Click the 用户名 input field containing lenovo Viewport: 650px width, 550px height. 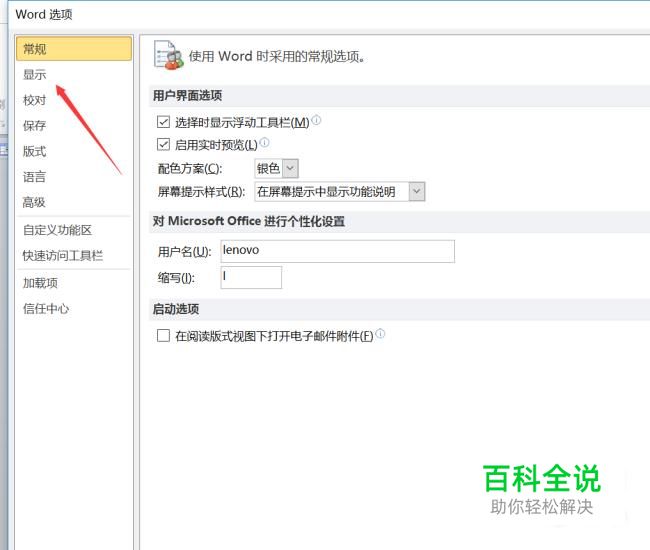point(337,251)
